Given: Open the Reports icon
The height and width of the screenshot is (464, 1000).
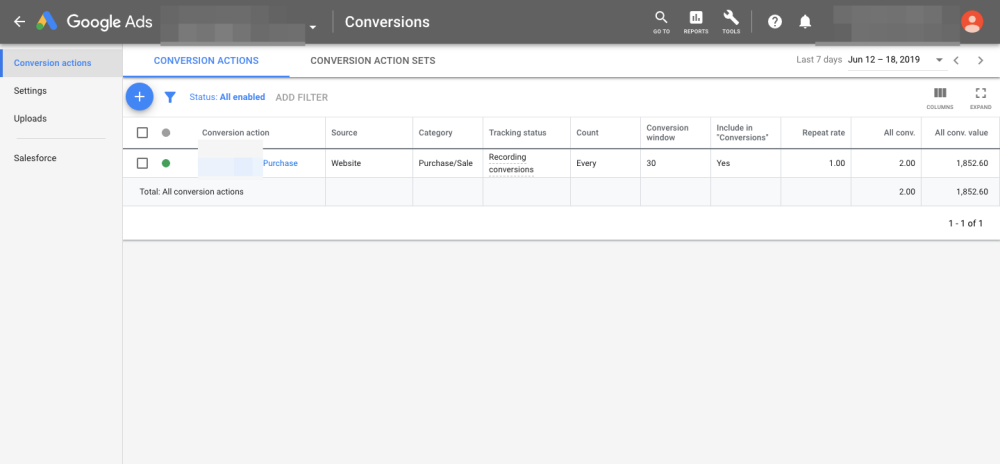Looking at the screenshot, I should click(x=696, y=21).
